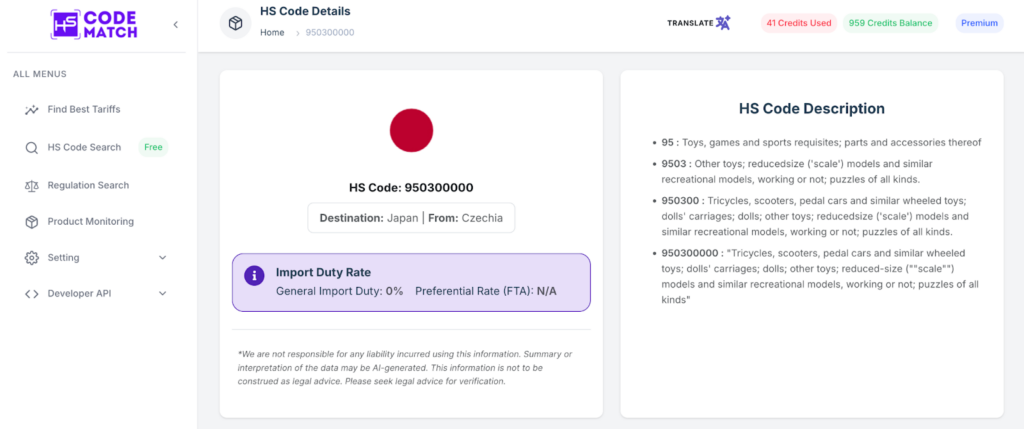Click the Translate language icon
The width and height of the screenshot is (1024, 429).
click(x=723, y=23)
